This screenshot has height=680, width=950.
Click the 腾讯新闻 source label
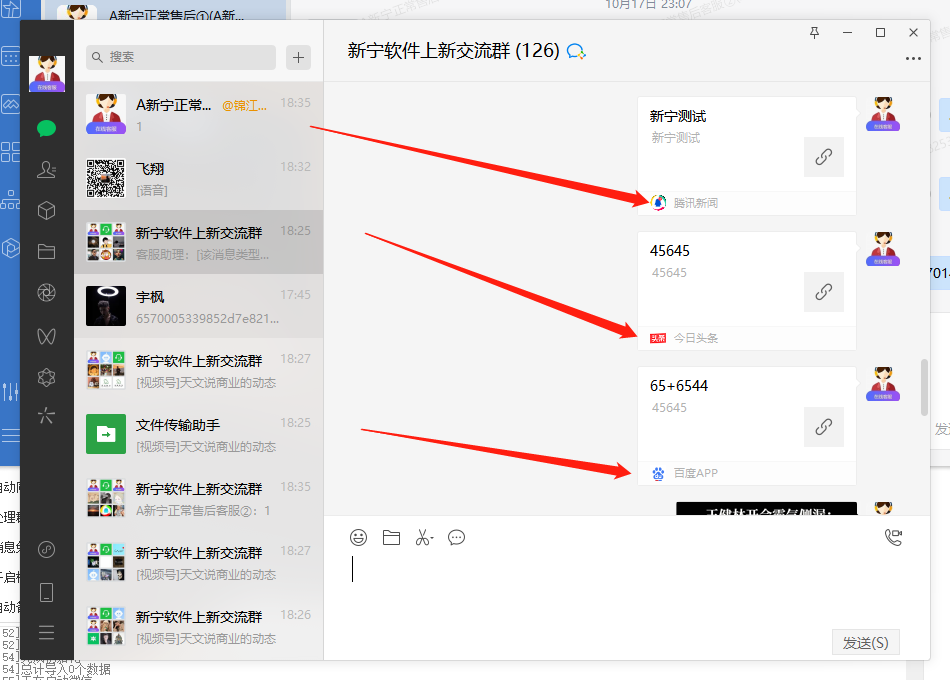pyautogui.click(x=696, y=203)
